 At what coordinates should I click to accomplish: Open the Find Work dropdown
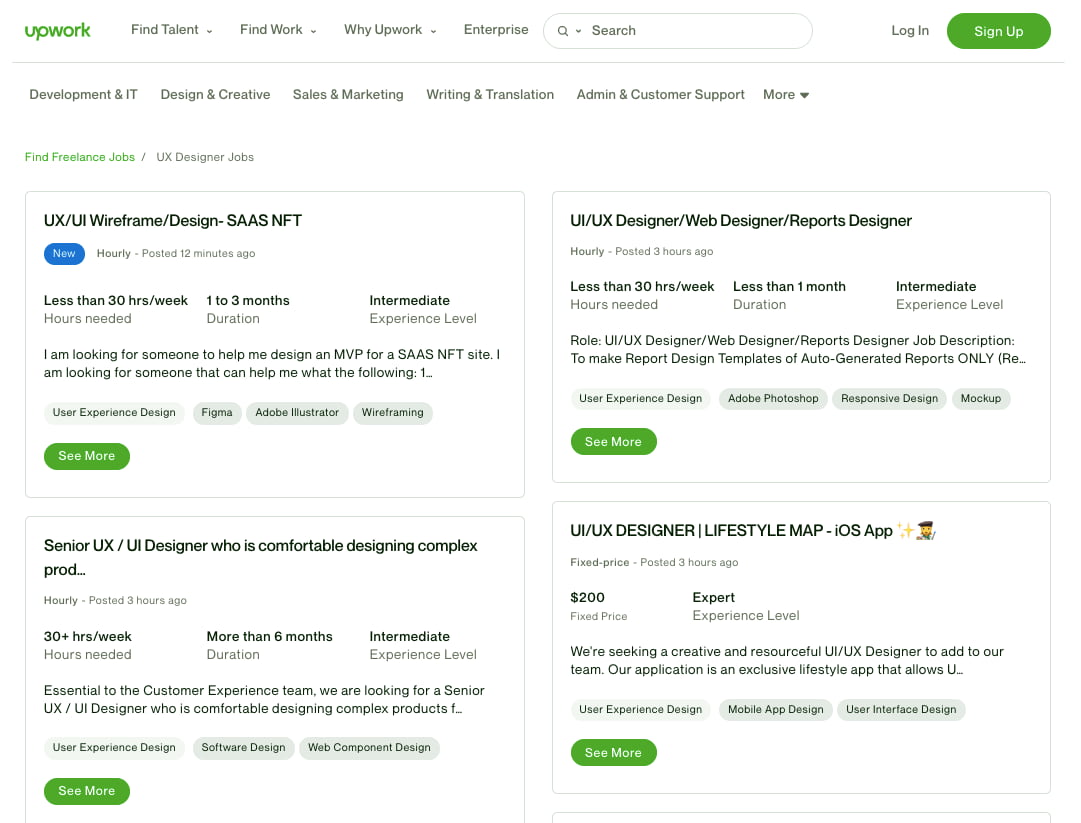(x=277, y=30)
